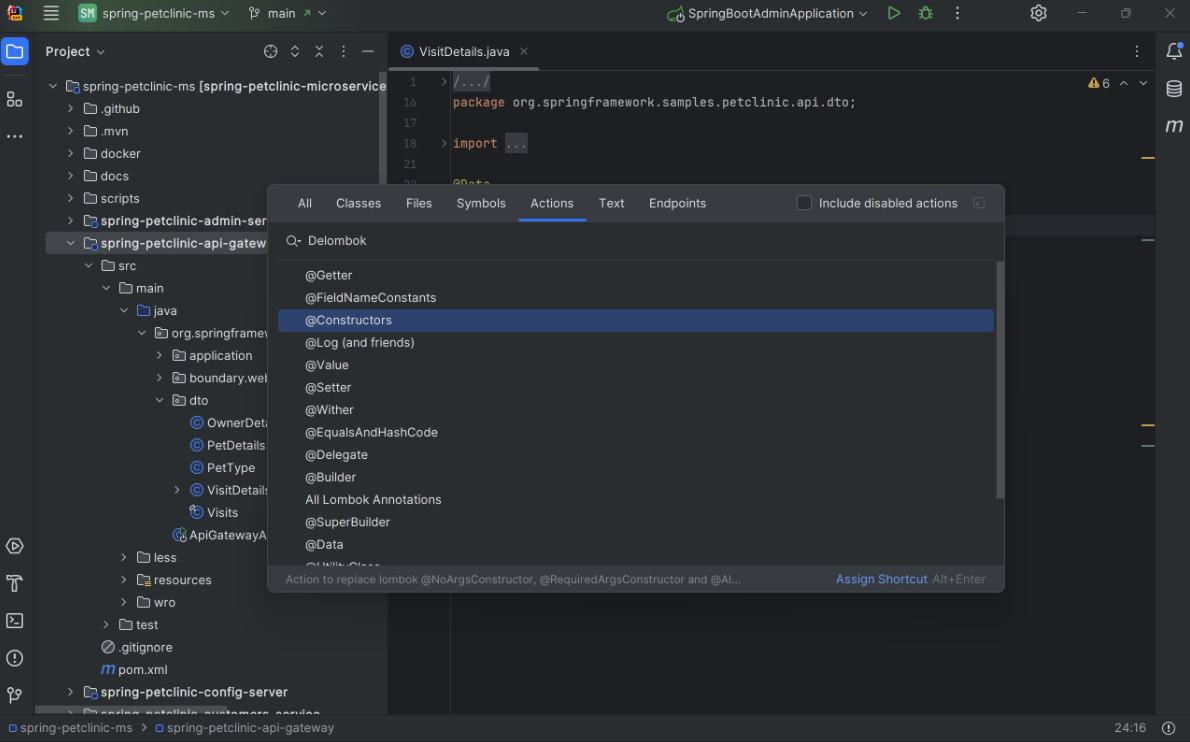Open the Structure tool window
The width and height of the screenshot is (1190, 742).
[x=15, y=99]
